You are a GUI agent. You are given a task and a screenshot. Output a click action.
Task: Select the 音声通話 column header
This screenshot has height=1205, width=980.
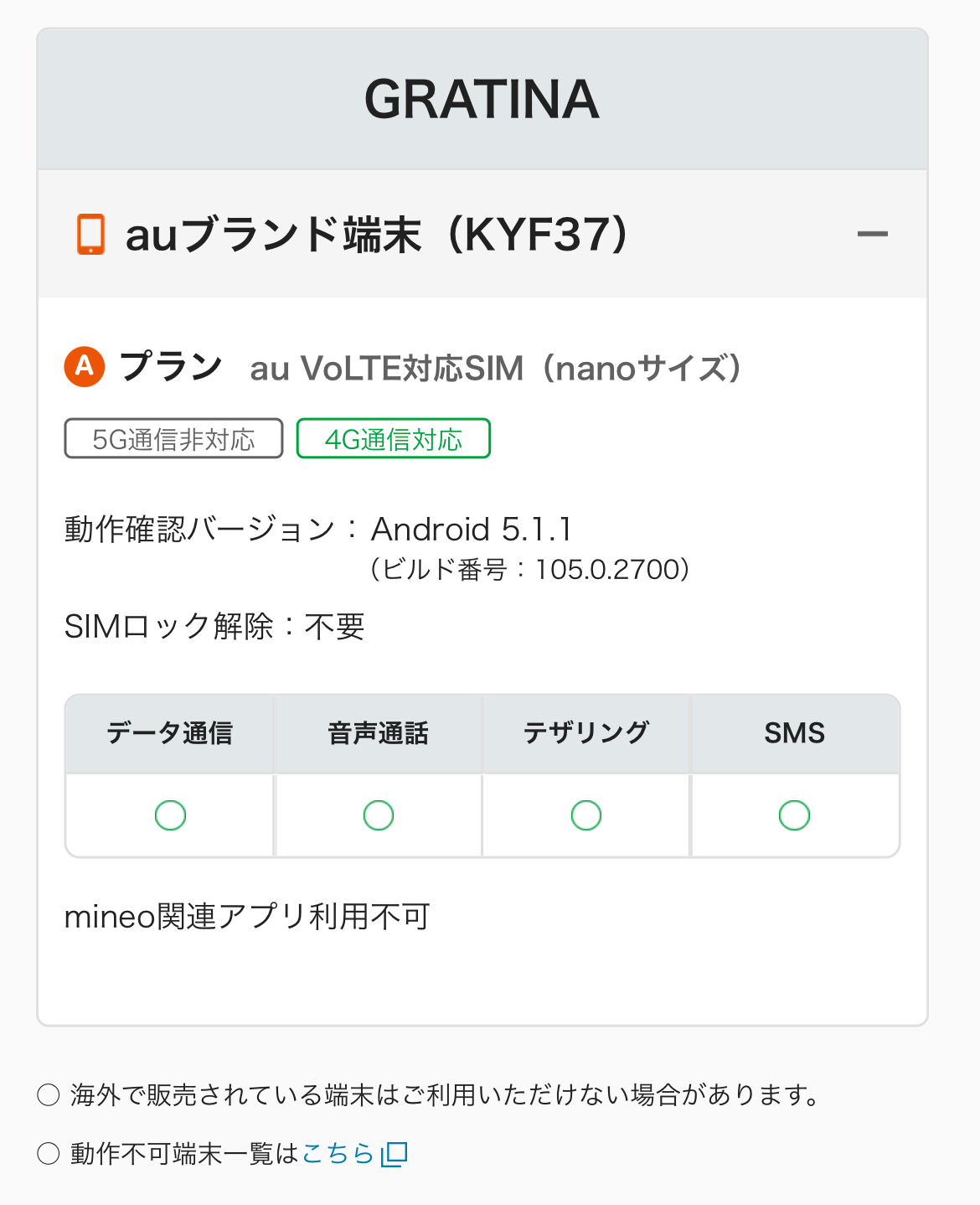[379, 733]
